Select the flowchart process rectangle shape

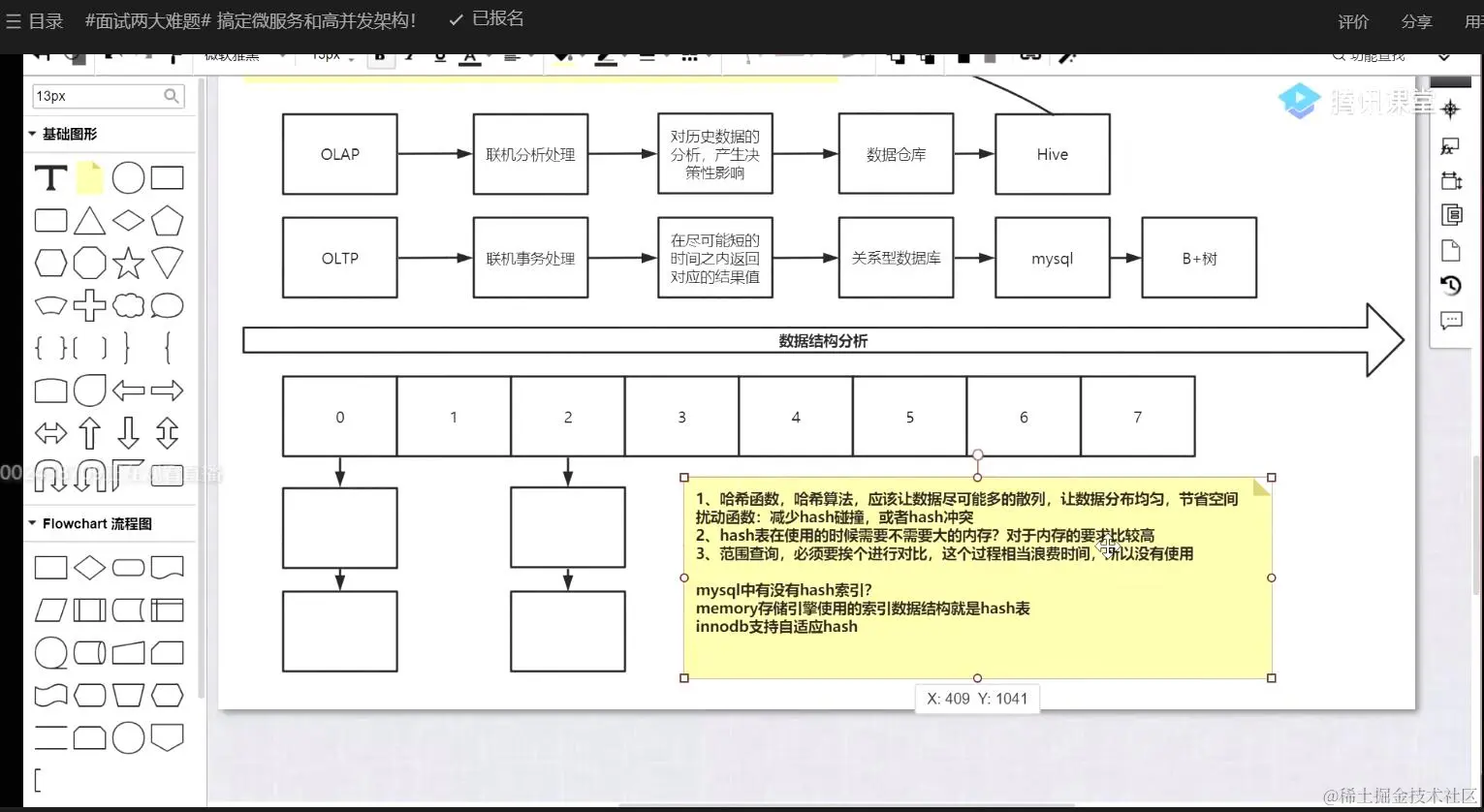[x=50, y=568]
